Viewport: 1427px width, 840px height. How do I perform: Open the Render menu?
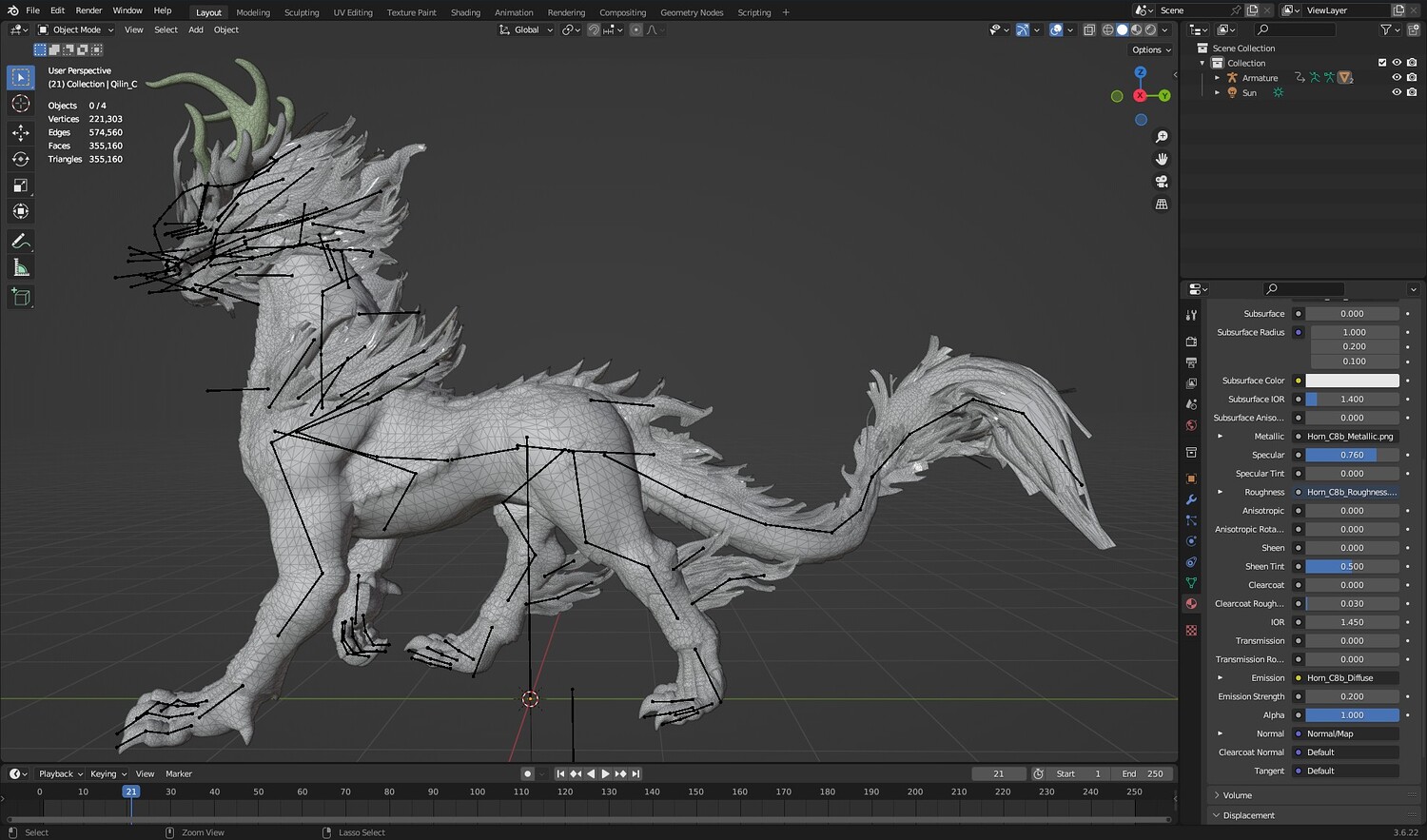[88, 10]
